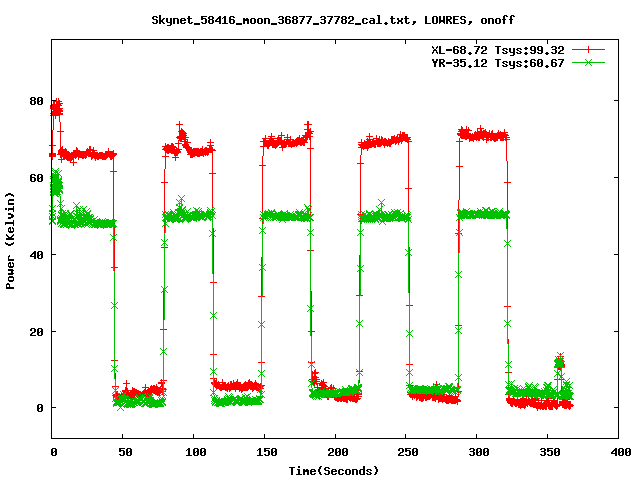Click y-axis tick label '60'
The width and height of the screenshot is (640, 480).
(x=36, y=178)
